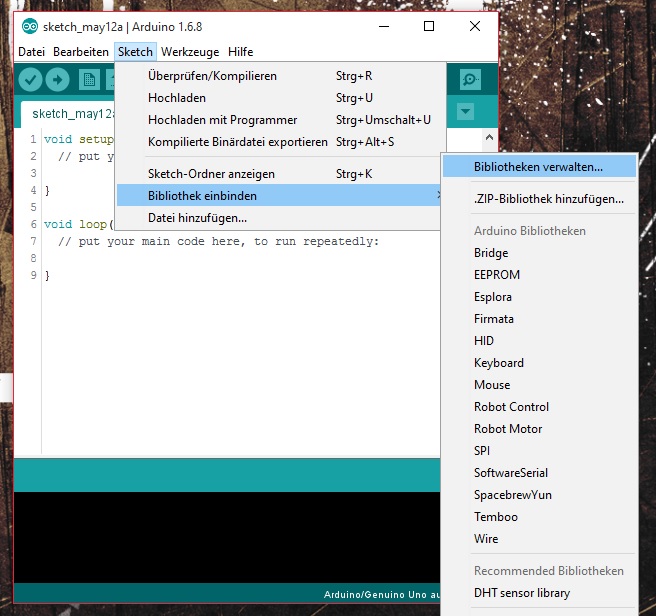Include the Bridge library
The image size is (656, 616).
(539, 253)
